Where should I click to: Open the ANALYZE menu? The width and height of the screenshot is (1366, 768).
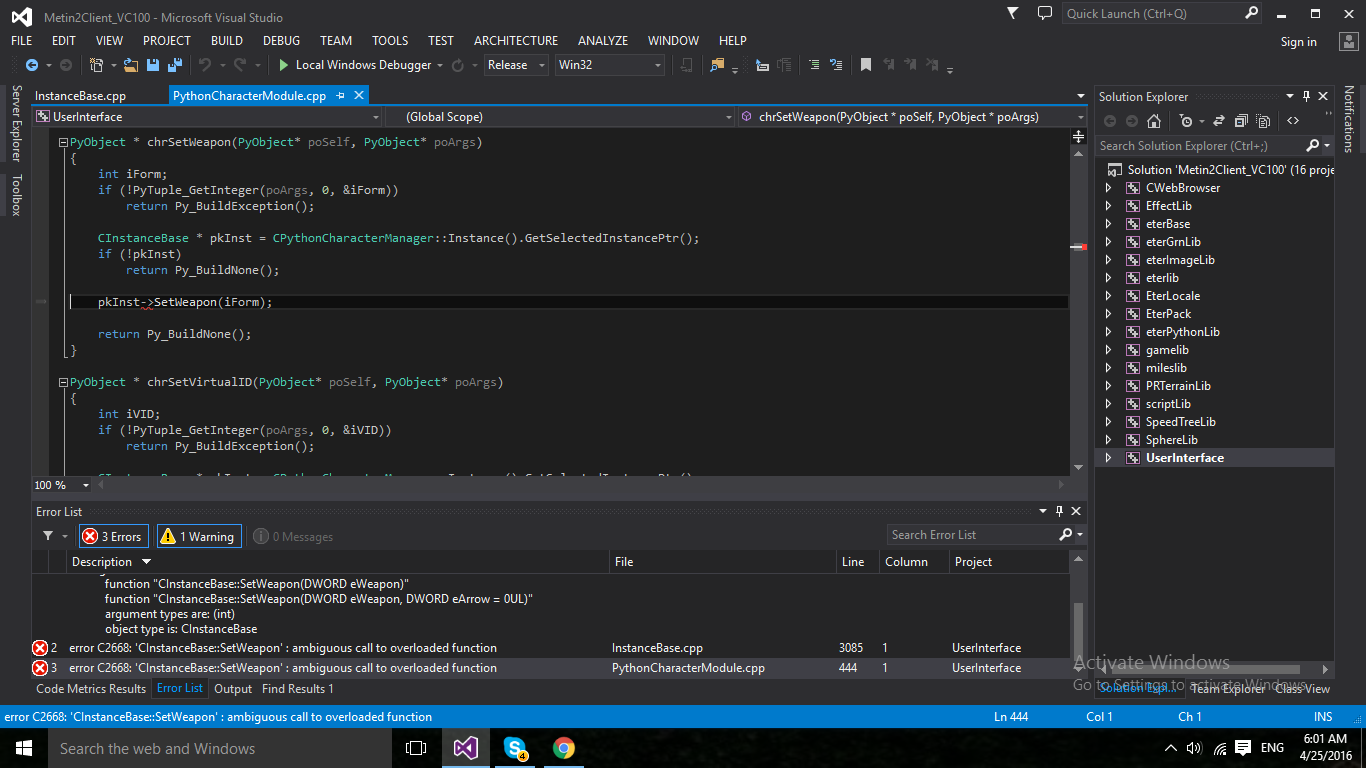point(603,41)
